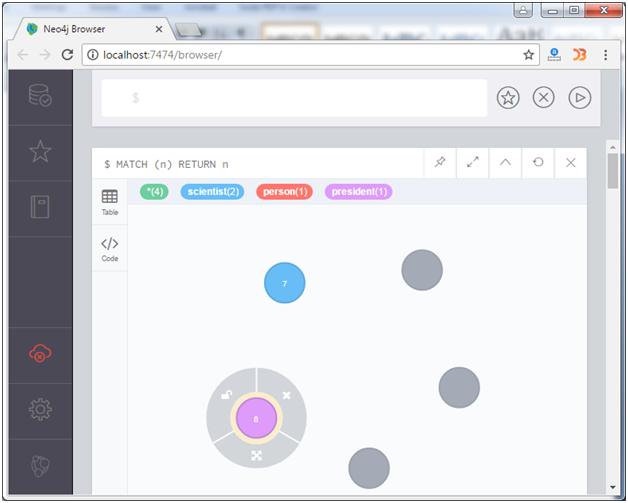This screenshot has height=503, width=628.
Task: Click the localhost:7474/browser/ address bar
Action: pos(311,55)
